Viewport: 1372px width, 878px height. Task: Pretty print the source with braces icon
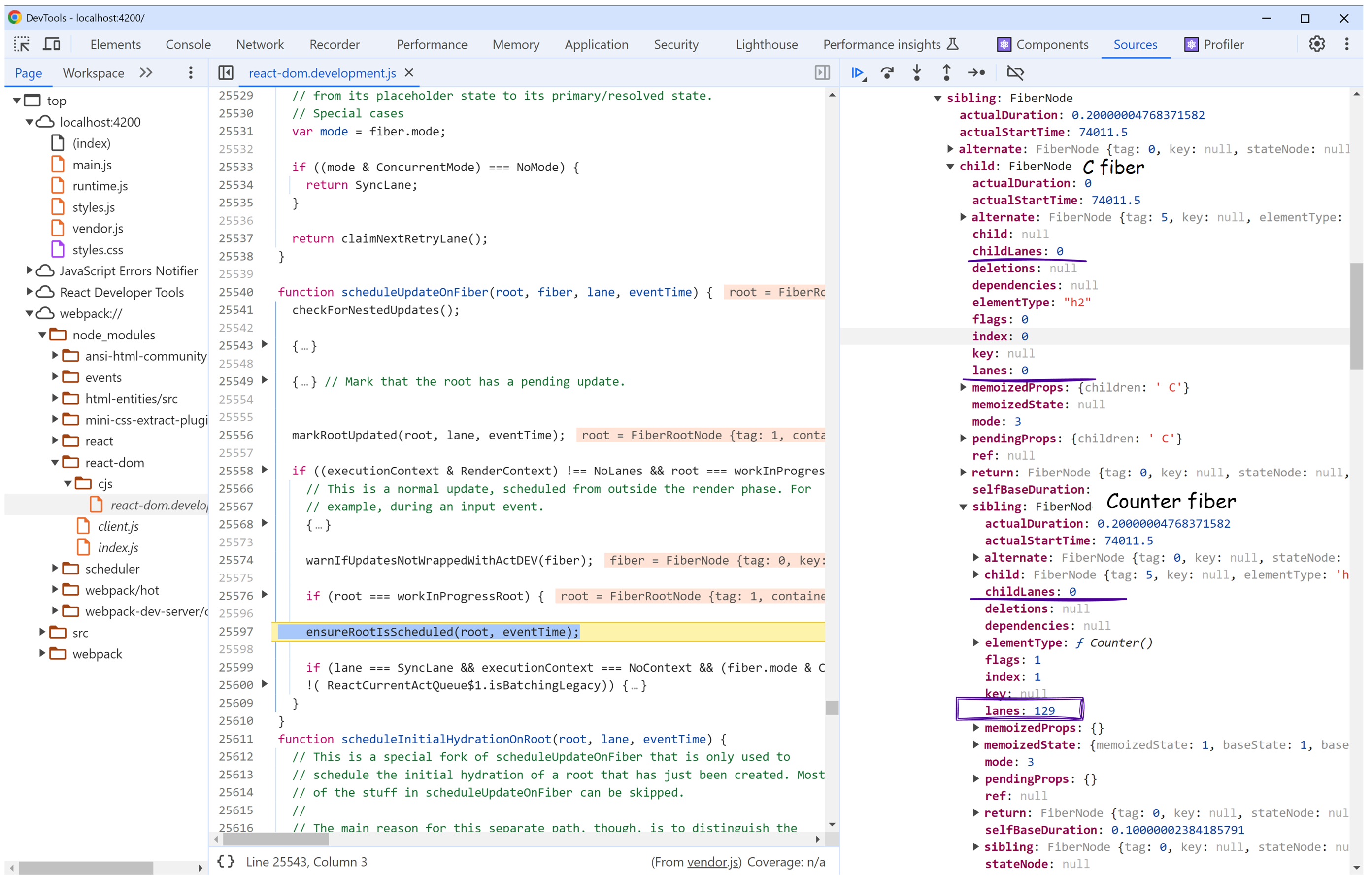coord(226,861)
